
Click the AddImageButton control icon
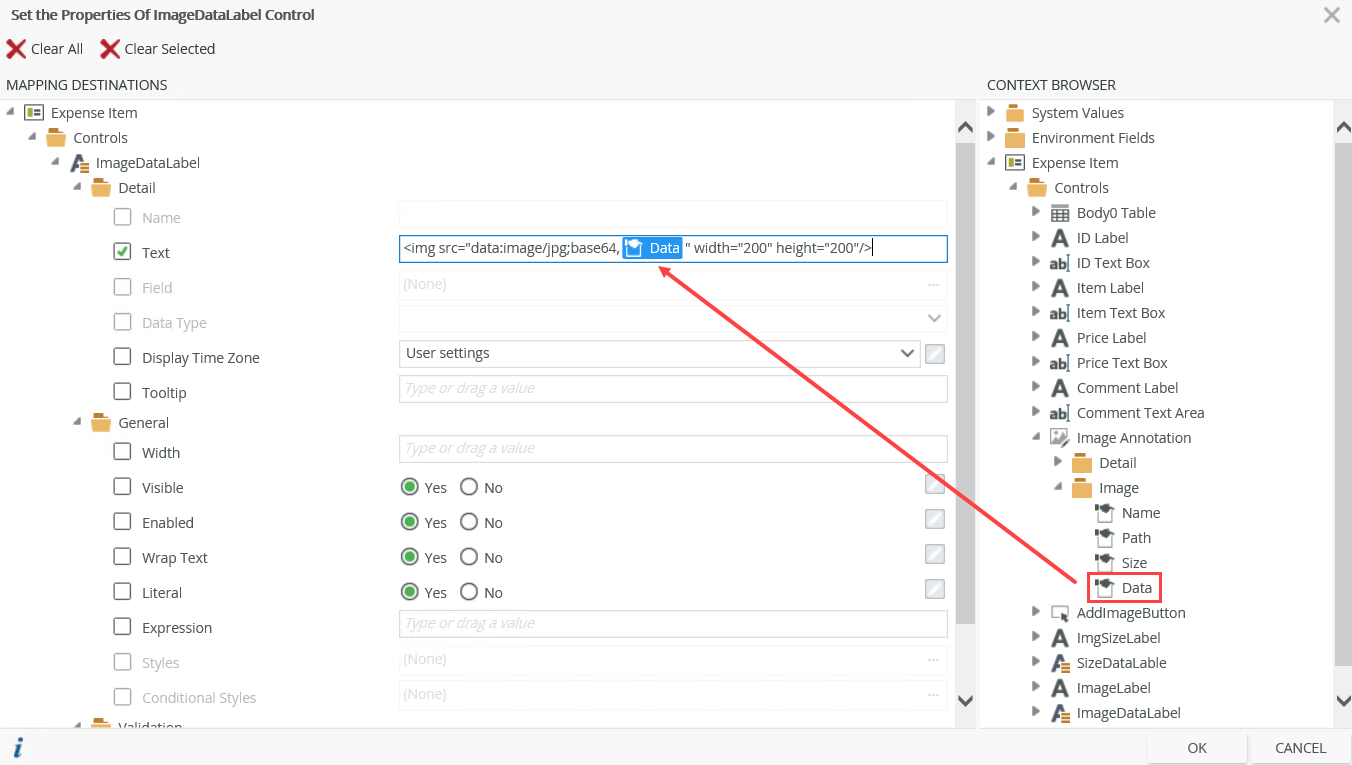coord(1060,613)
